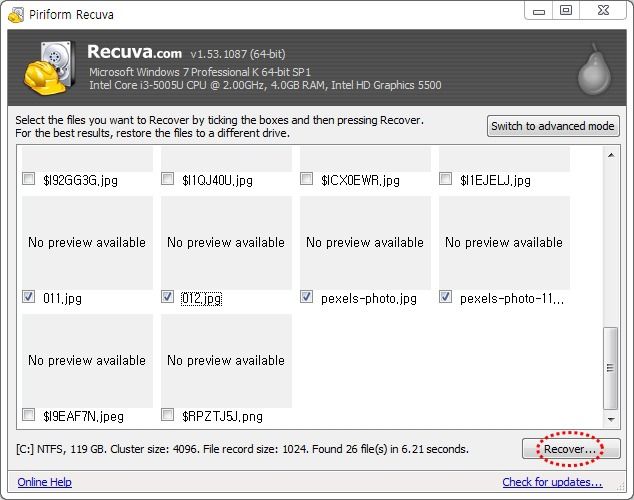Click the focused 012.jpg file name

201,299
